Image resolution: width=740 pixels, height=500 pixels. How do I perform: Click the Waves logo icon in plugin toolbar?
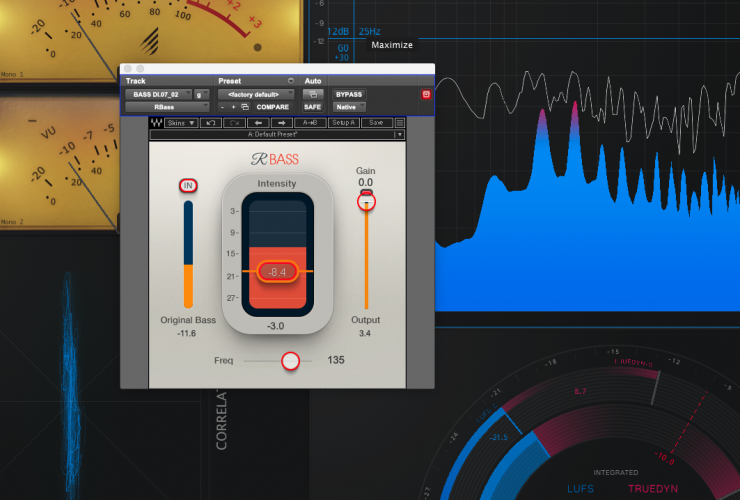[x=156, y=123]
